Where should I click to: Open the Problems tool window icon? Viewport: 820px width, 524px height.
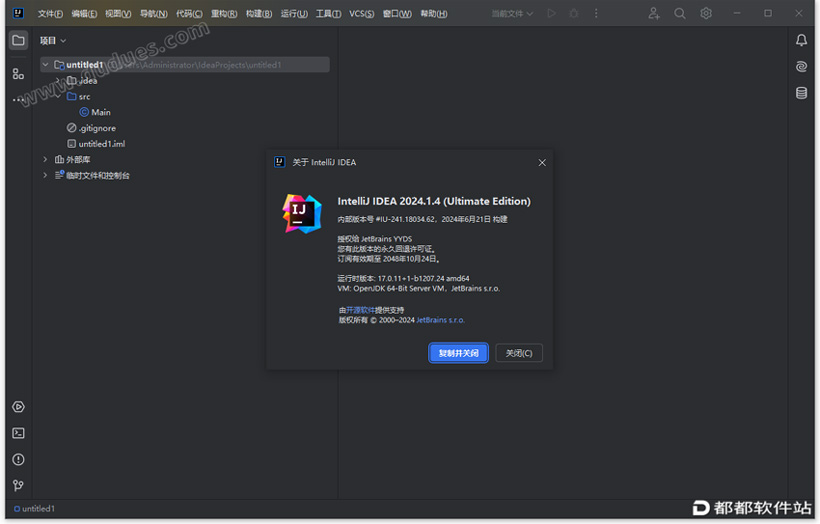[18, 459]
